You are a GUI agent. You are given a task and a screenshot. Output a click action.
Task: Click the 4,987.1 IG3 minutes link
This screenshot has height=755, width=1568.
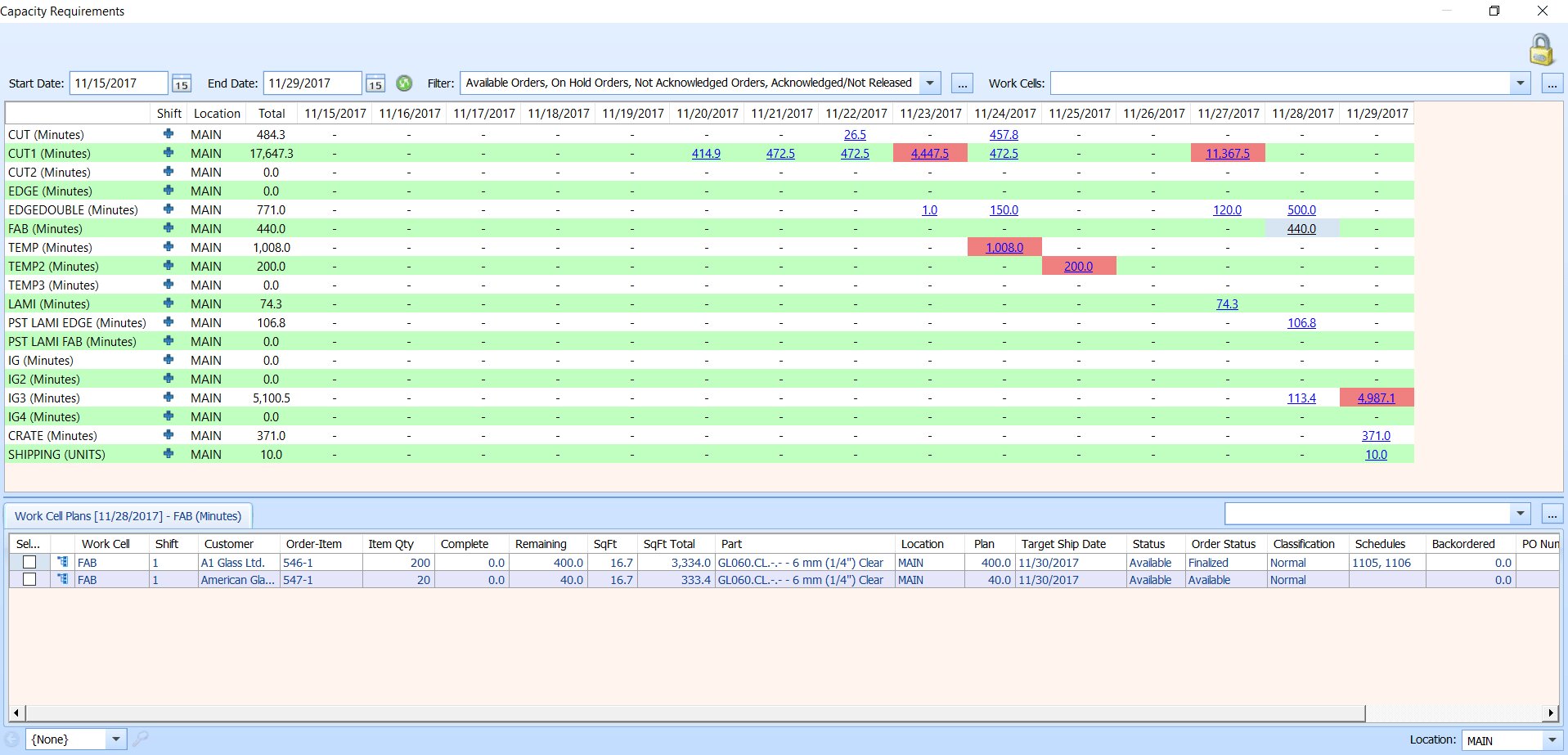[x=1376, y=398]
